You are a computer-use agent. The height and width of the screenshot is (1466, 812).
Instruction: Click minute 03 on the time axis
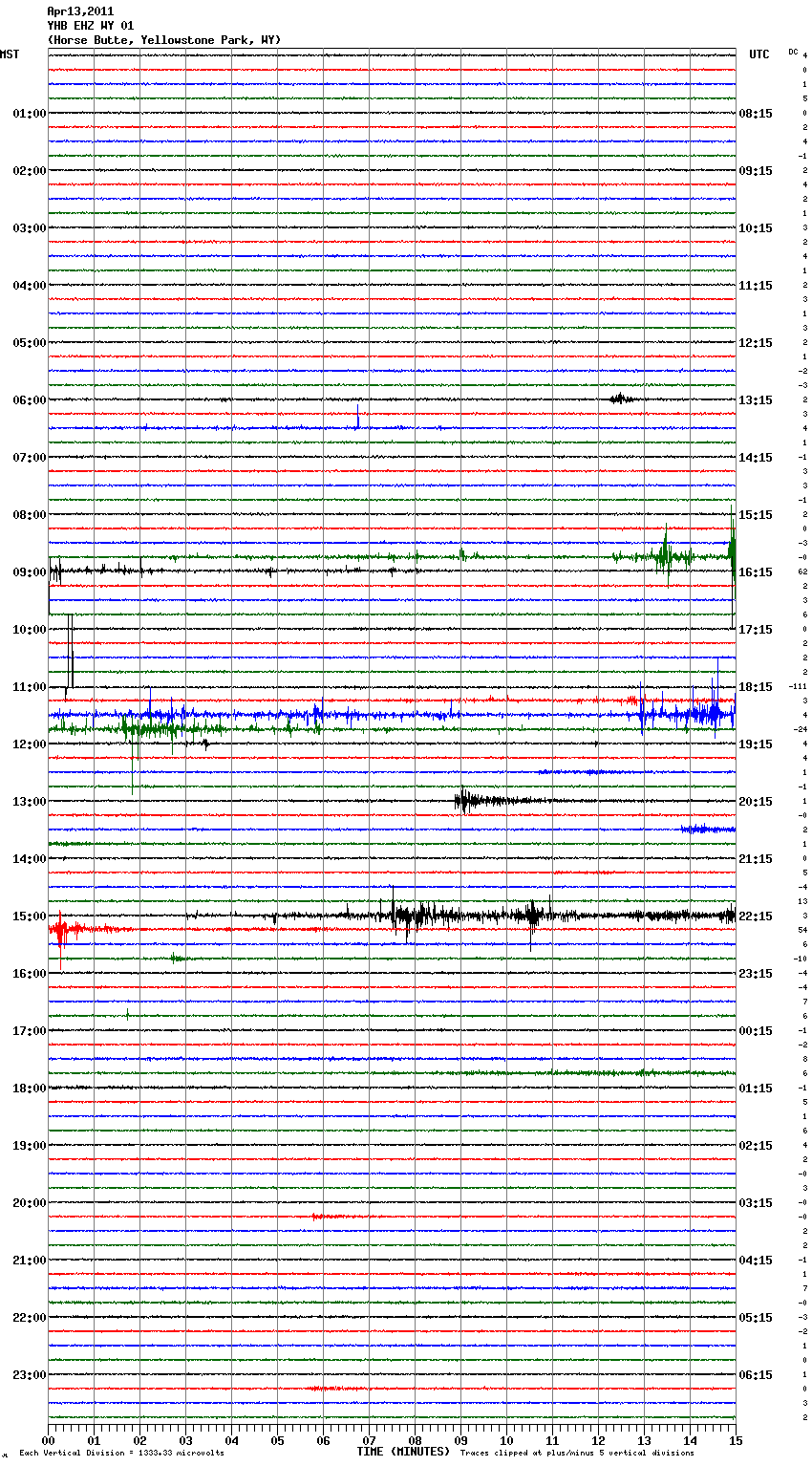coord(185,1440)
